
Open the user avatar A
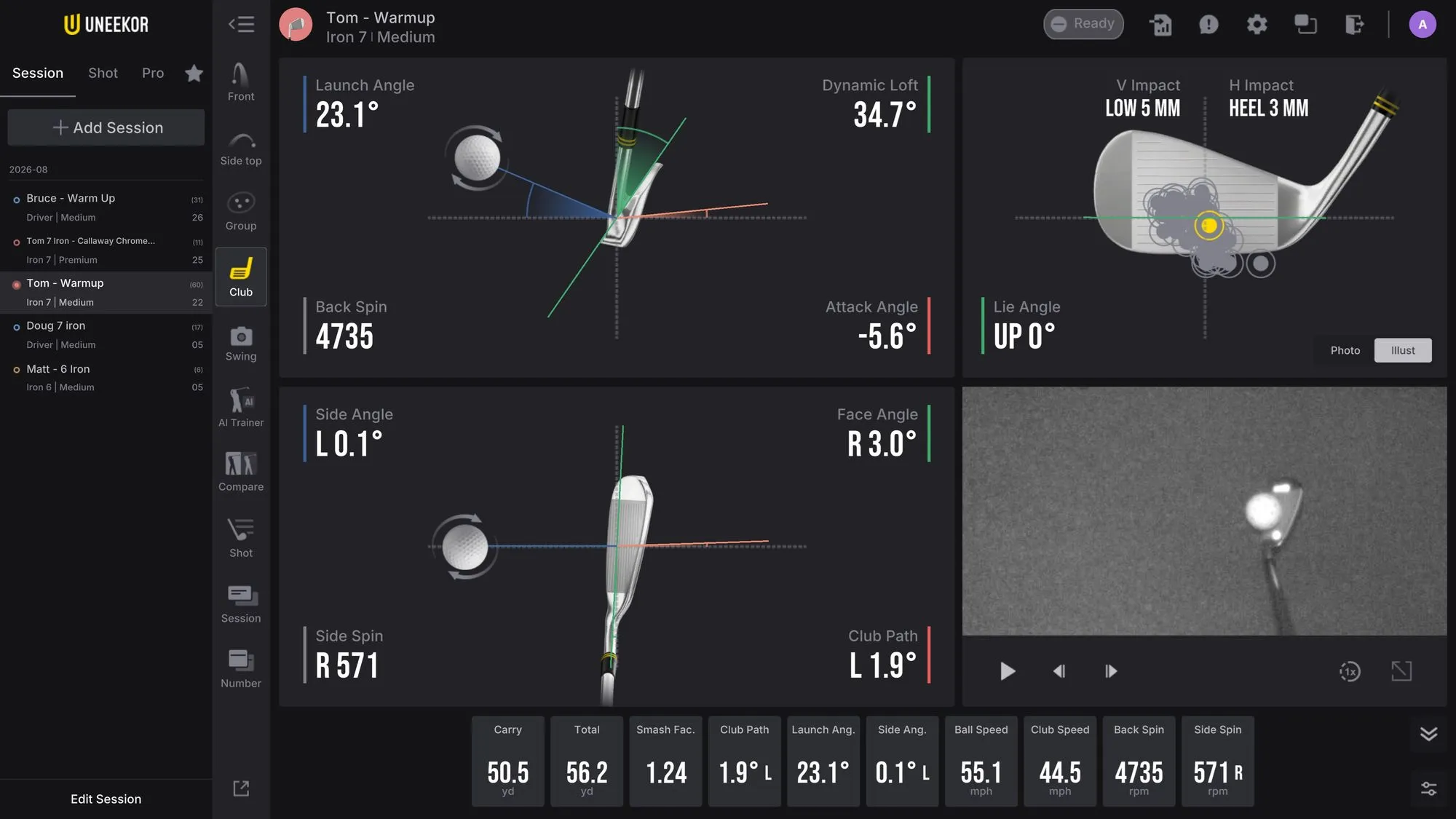1423,24
